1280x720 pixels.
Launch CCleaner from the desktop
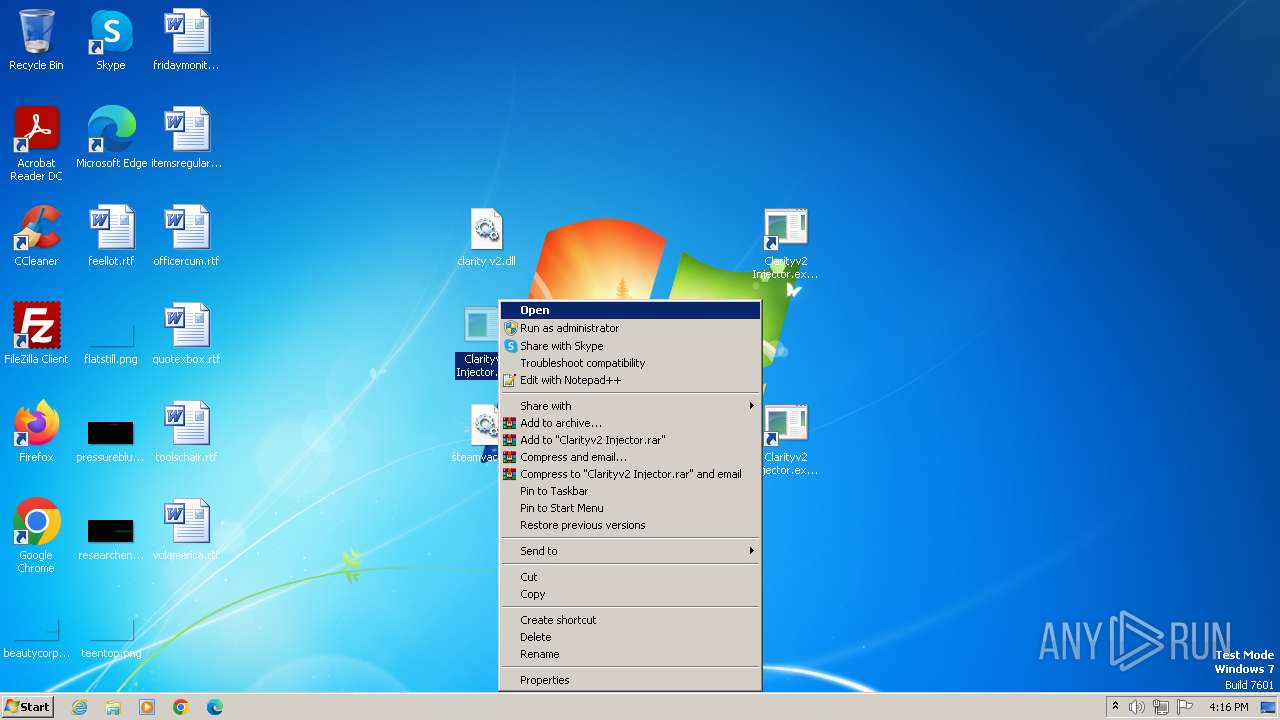pyautogui.click(x=36, y=236)
